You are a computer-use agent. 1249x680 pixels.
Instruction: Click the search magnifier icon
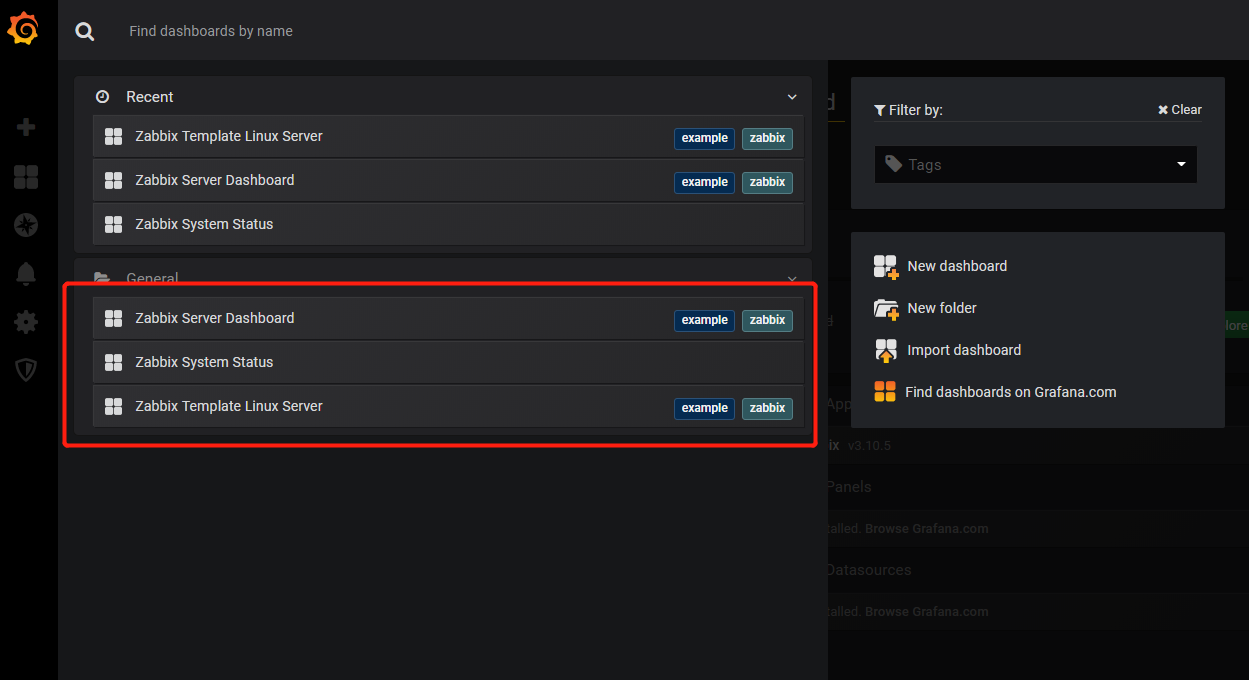(85, 32)
